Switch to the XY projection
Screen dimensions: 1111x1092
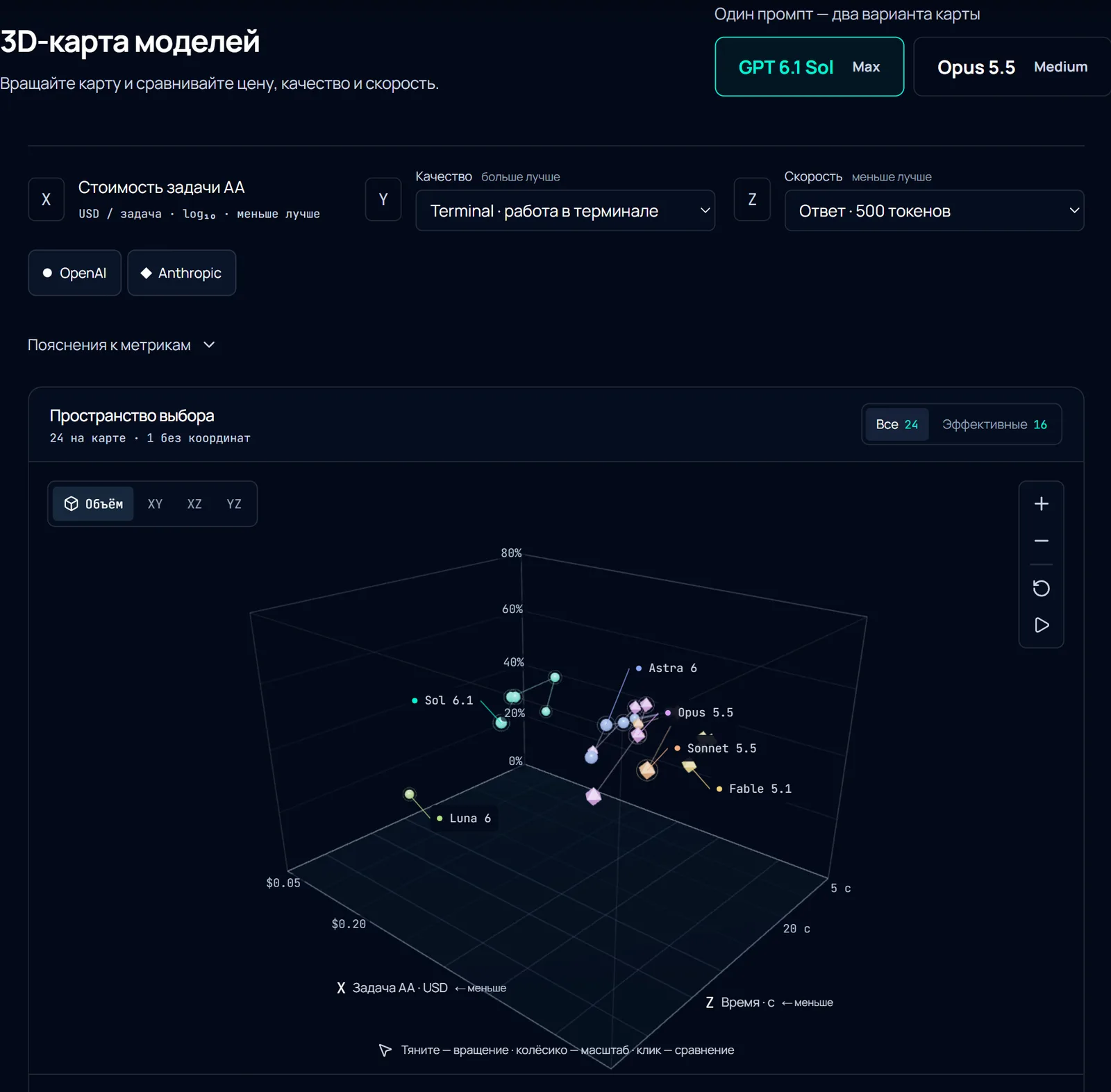[x=155, y=504]
